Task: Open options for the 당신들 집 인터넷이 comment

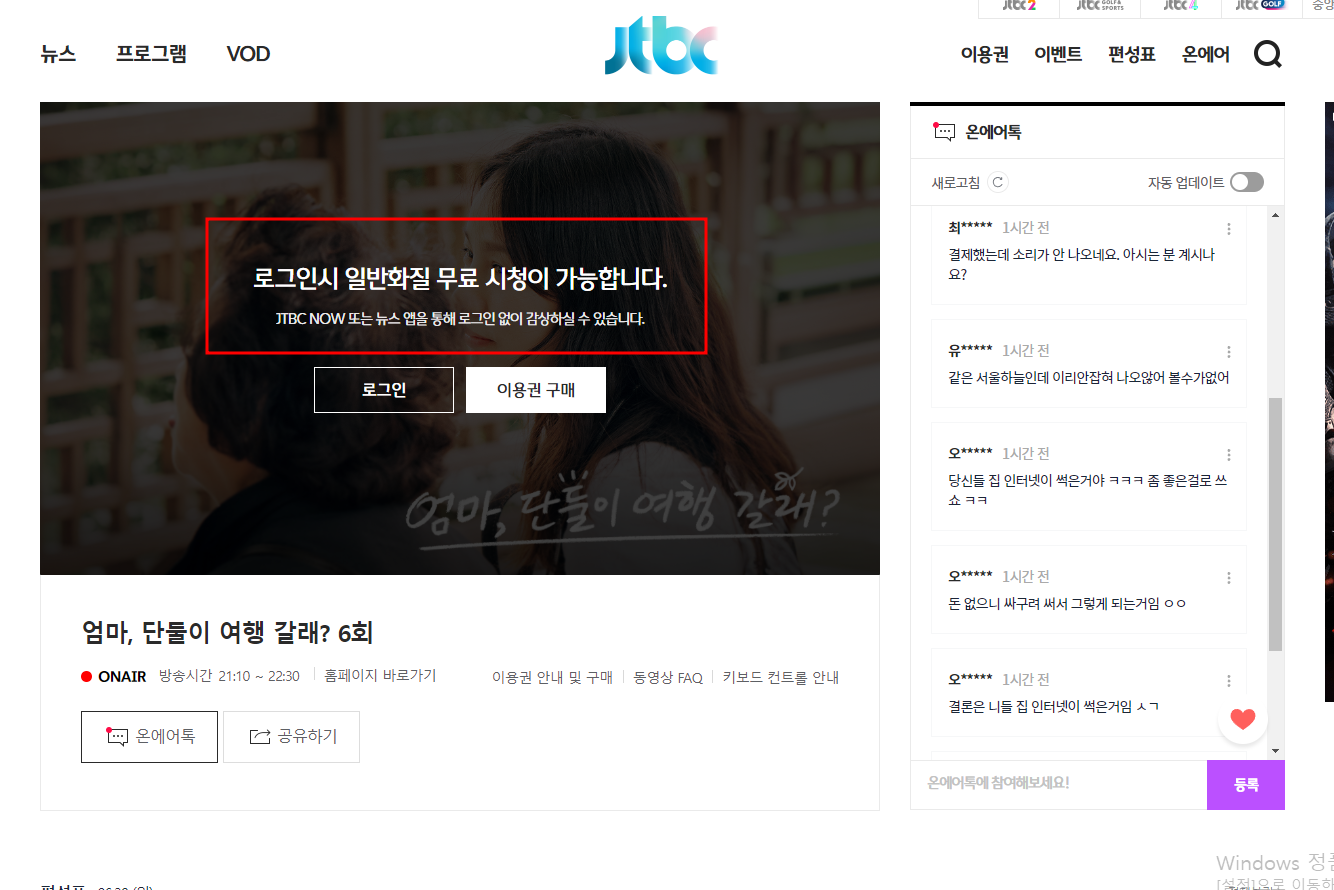Action: 1229,455
